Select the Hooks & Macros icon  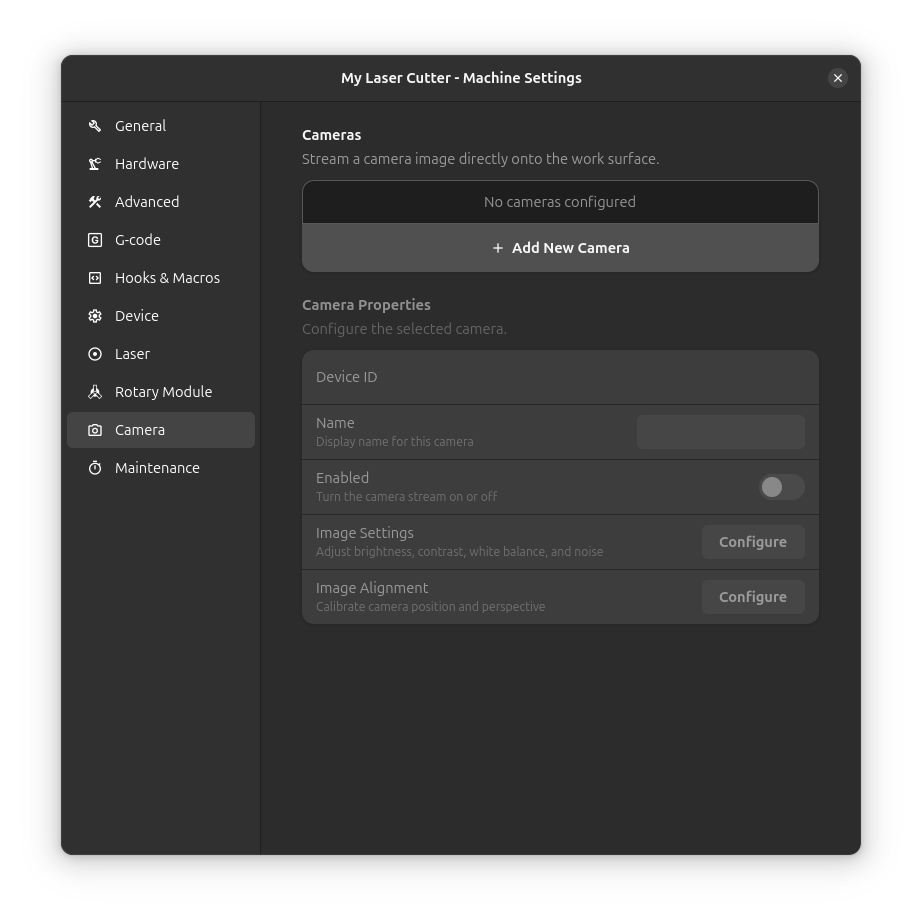(x=94, y=278)
